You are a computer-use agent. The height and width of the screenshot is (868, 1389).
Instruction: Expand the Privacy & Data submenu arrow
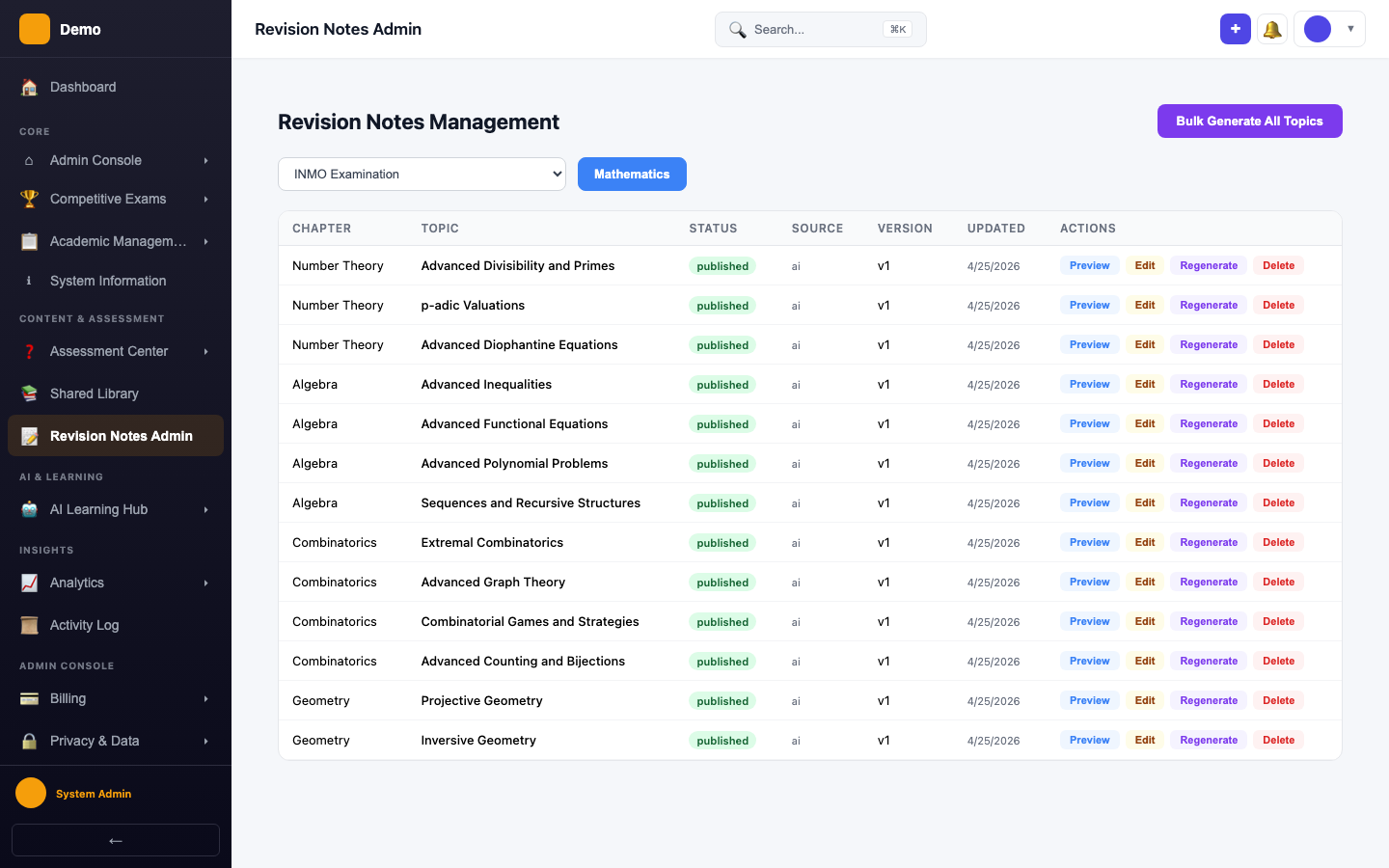205,741
